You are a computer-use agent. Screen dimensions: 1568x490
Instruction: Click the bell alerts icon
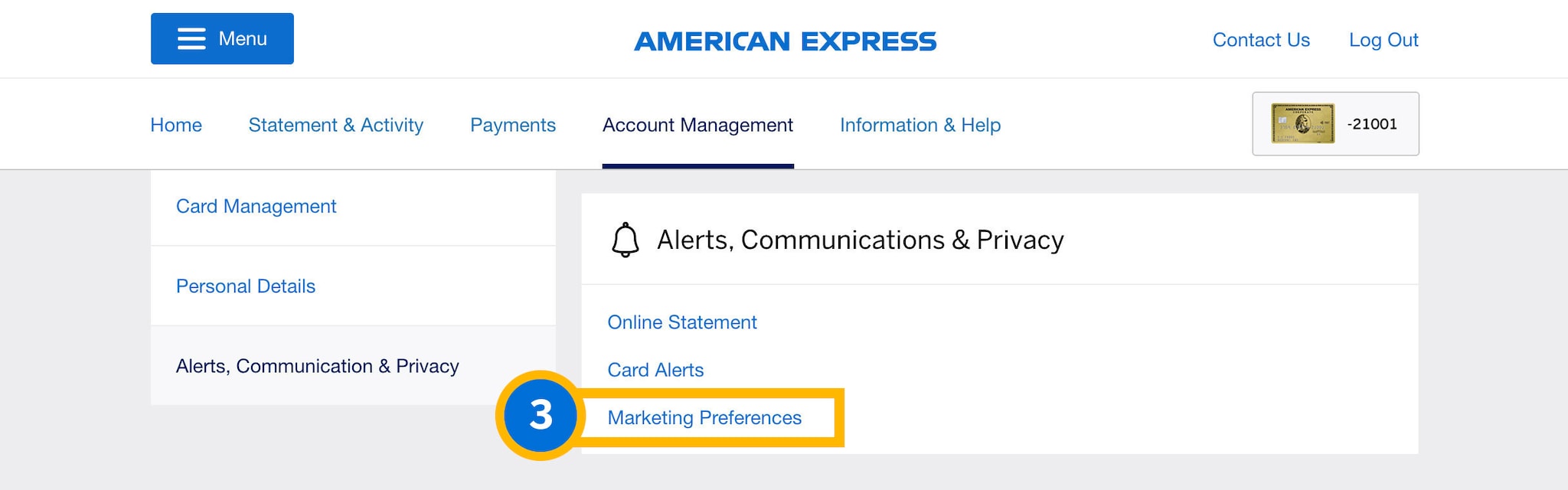click(625, 240)
